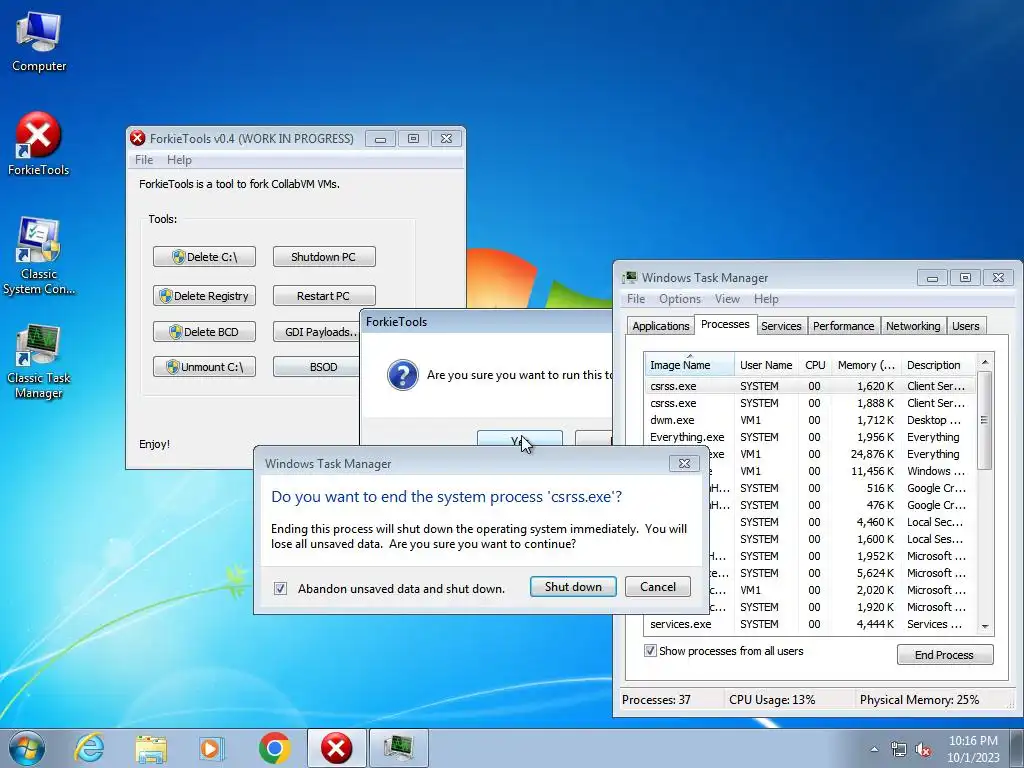The image size is (1024, 768).
Task: Open the Computer desktop icon
Action: point(39,41)
